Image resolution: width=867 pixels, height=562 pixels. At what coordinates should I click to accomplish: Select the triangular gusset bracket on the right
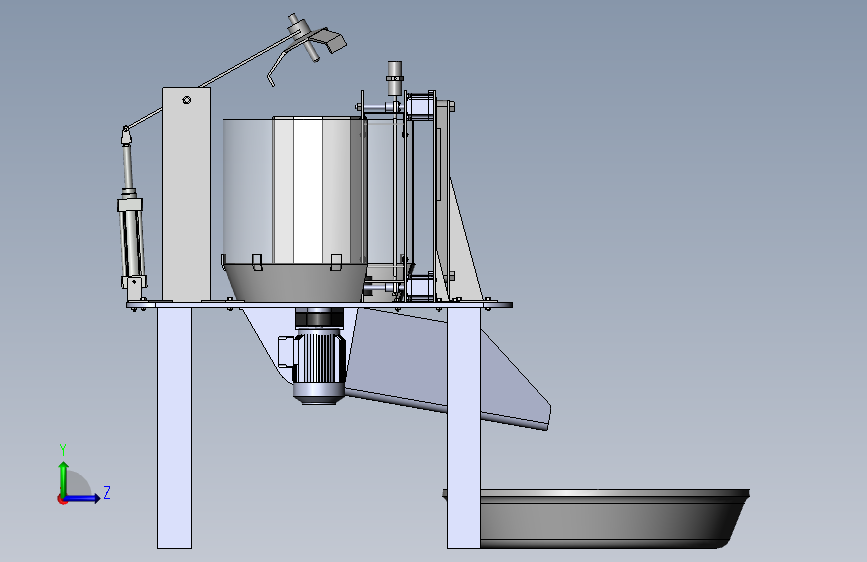tap(463, 243)
